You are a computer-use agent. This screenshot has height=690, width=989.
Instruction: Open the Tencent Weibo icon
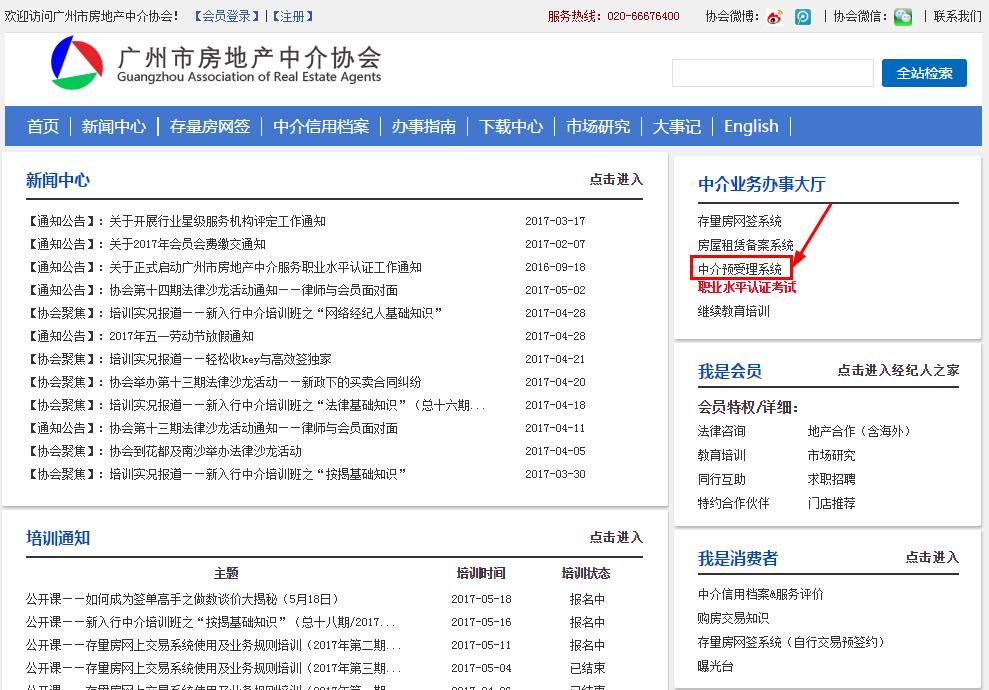click(803, 17)
